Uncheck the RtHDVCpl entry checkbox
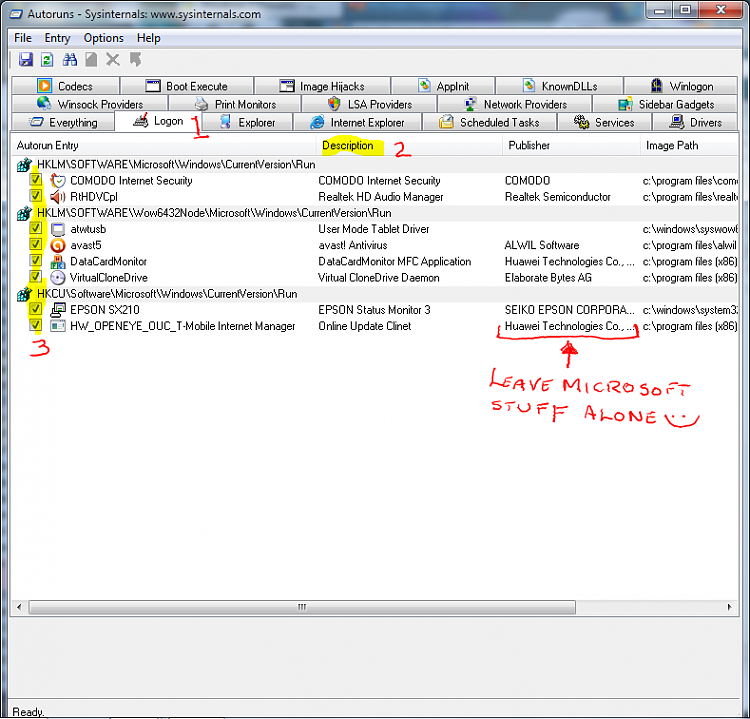 [x=35, y=195]
